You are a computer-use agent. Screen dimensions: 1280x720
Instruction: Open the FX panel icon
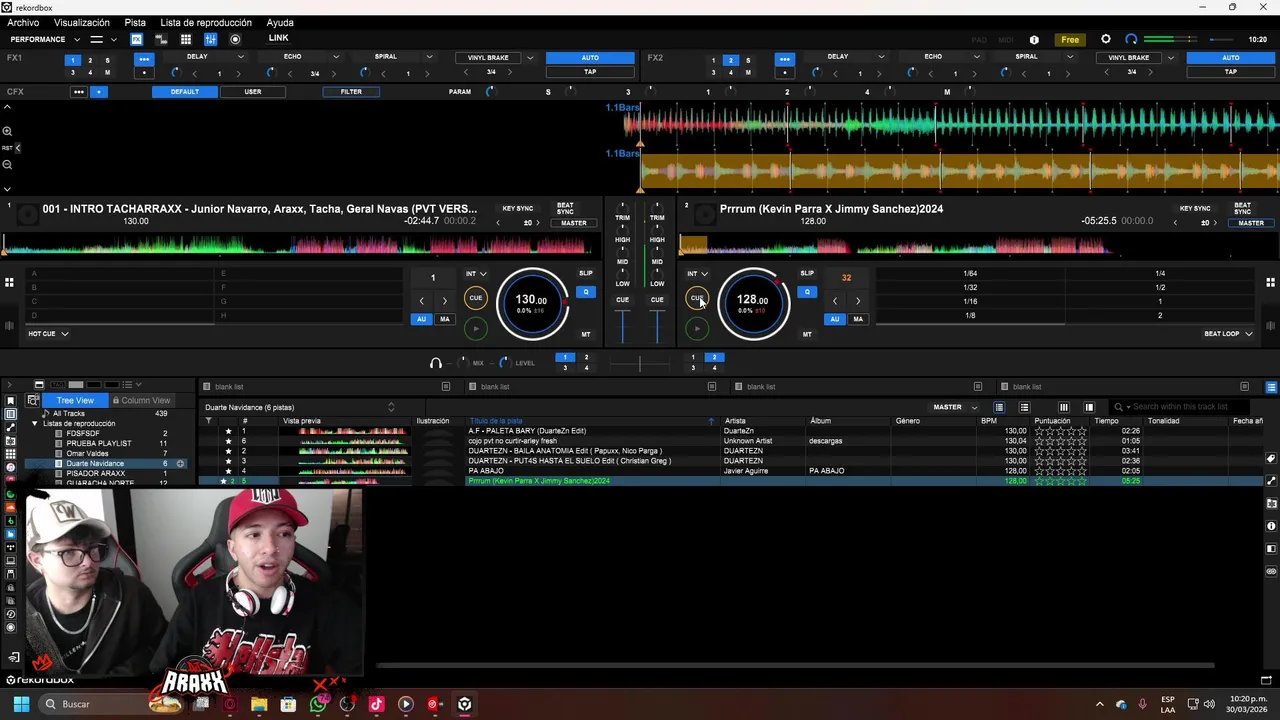pyautogui.click(x=136, y=39)
